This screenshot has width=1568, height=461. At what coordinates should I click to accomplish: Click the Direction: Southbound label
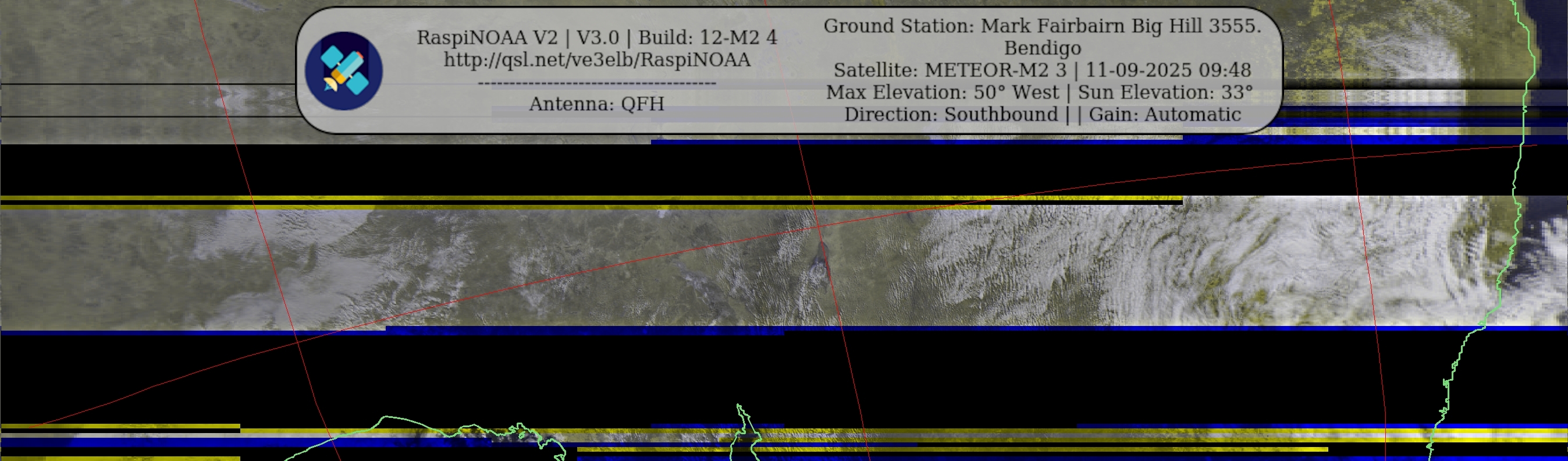point(950,115)
